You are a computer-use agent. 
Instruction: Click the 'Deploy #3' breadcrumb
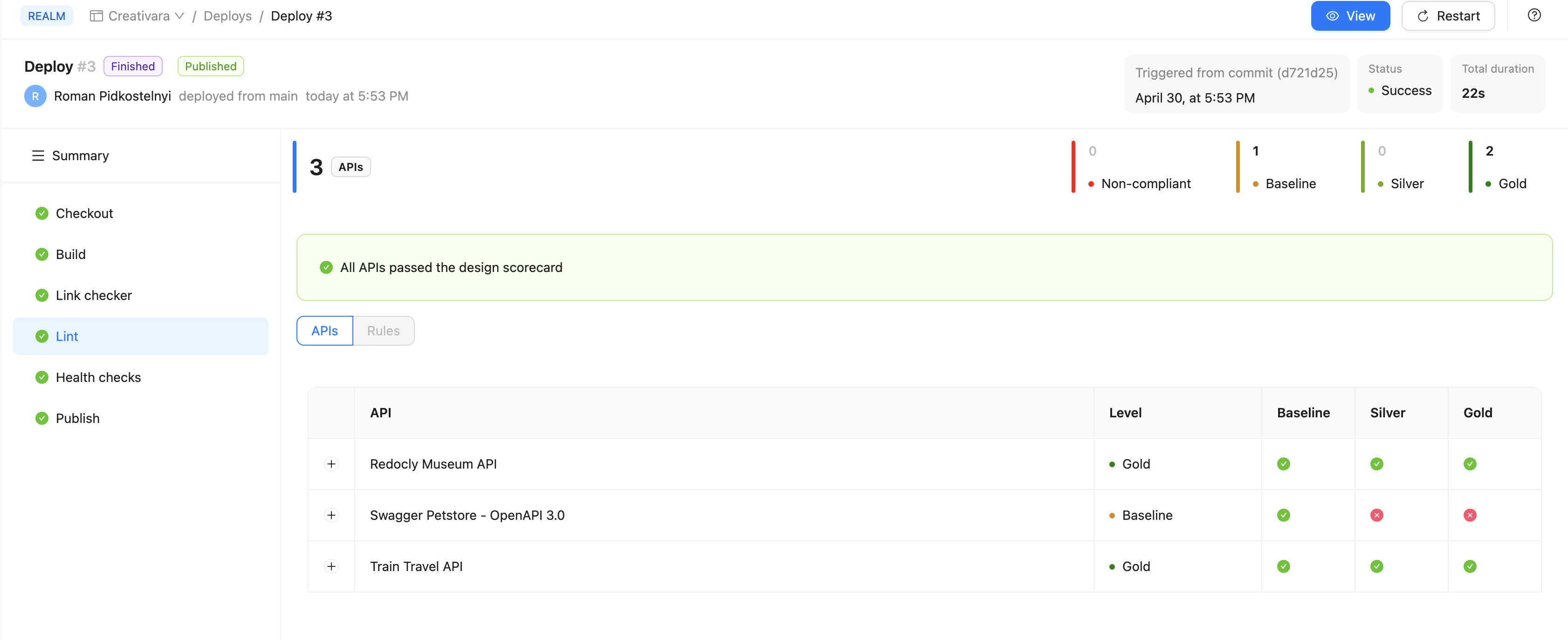(x=301, y=16)
